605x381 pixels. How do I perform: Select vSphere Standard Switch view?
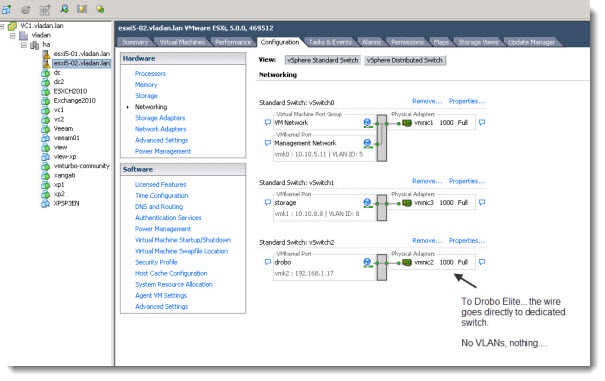tap(323, 60)
